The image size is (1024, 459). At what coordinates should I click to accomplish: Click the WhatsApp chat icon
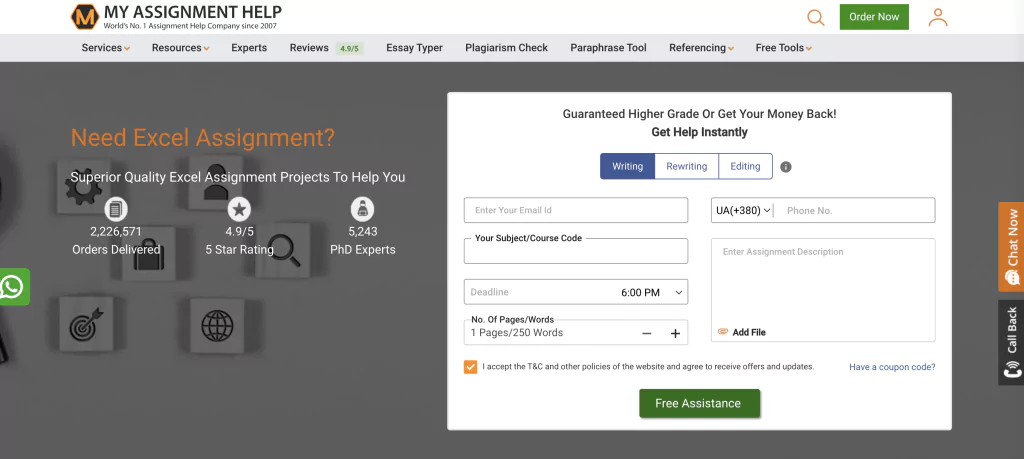12,287
